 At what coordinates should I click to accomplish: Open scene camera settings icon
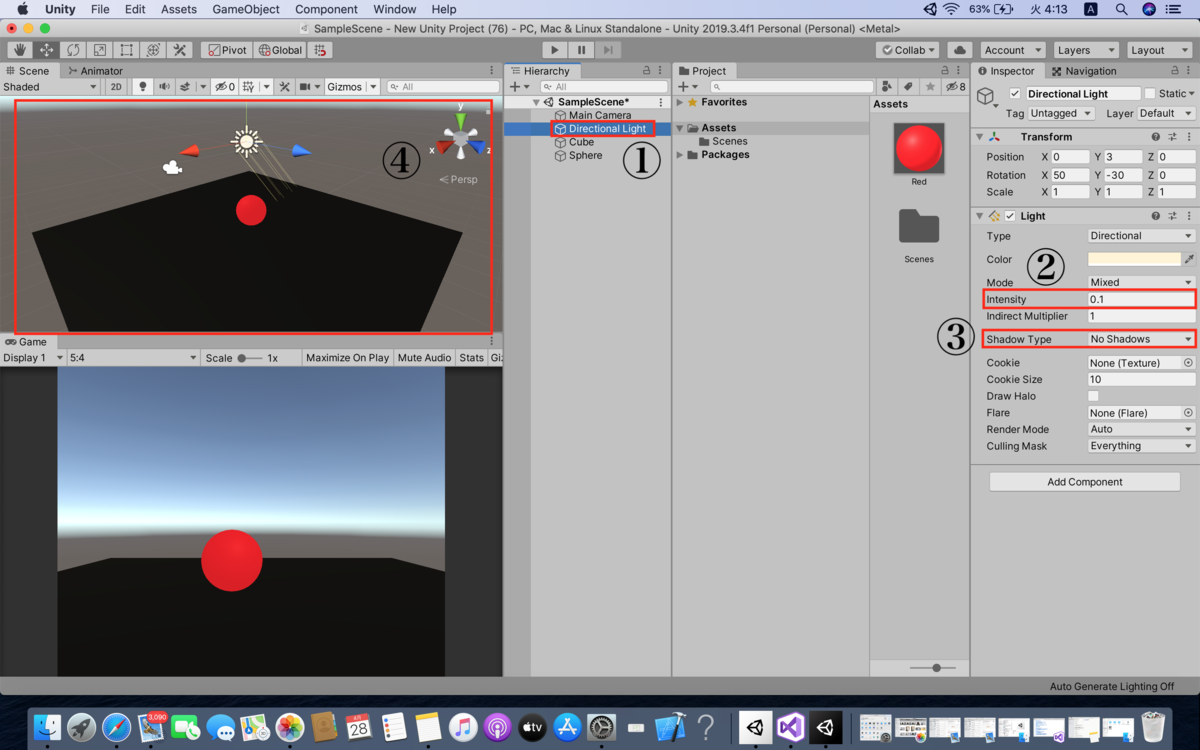pyautogui.click(x=305, y=87)
